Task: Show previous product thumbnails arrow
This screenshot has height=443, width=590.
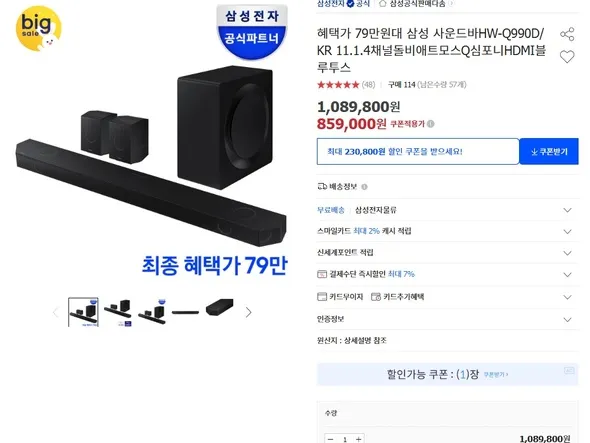Action: 56,312
